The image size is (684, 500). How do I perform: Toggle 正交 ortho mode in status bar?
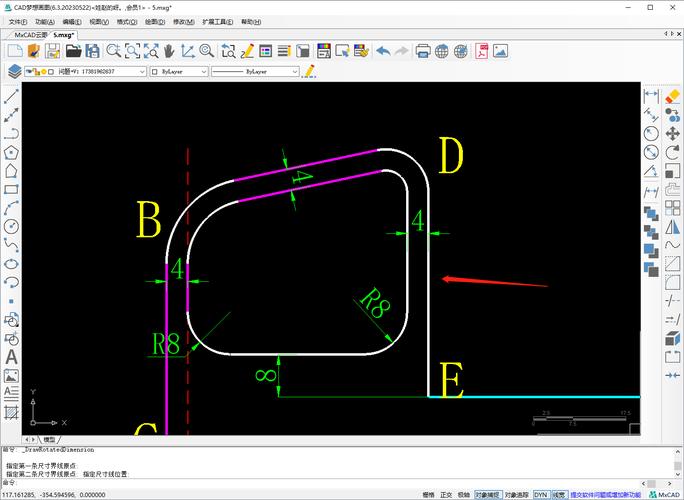tap(446, 494)
